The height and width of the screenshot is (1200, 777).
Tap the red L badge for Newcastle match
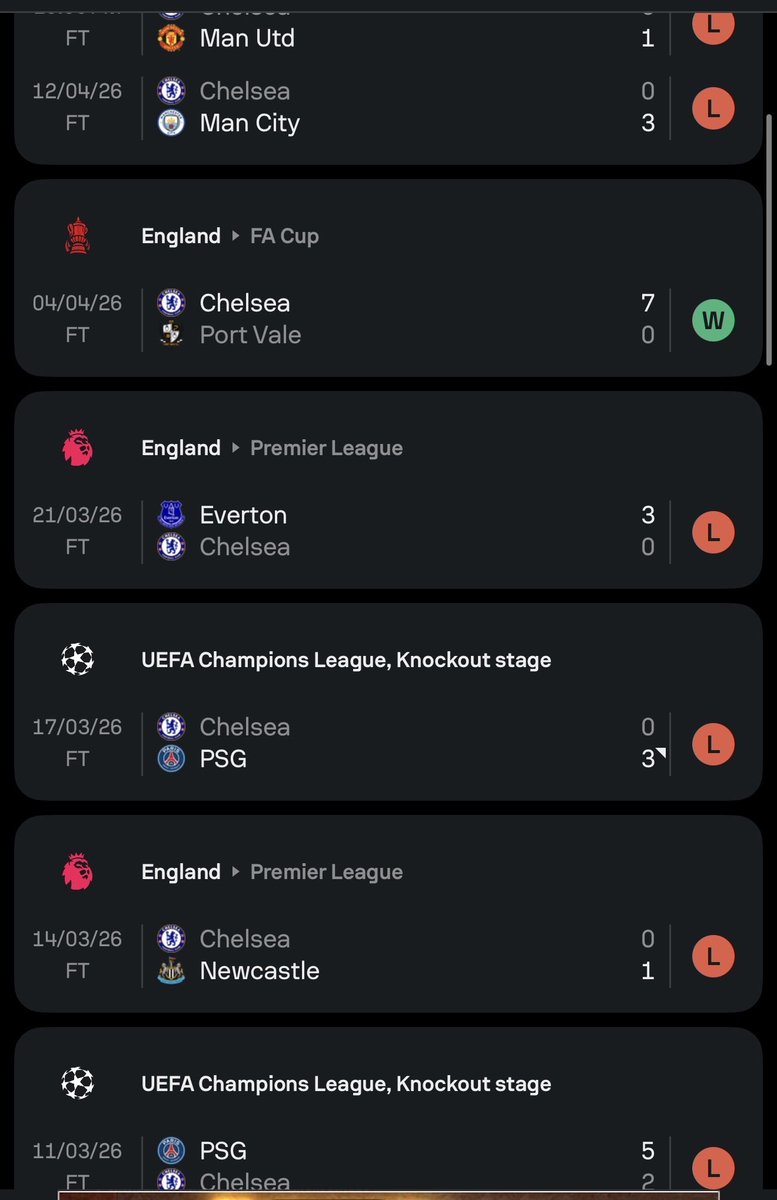pos(713,957)
